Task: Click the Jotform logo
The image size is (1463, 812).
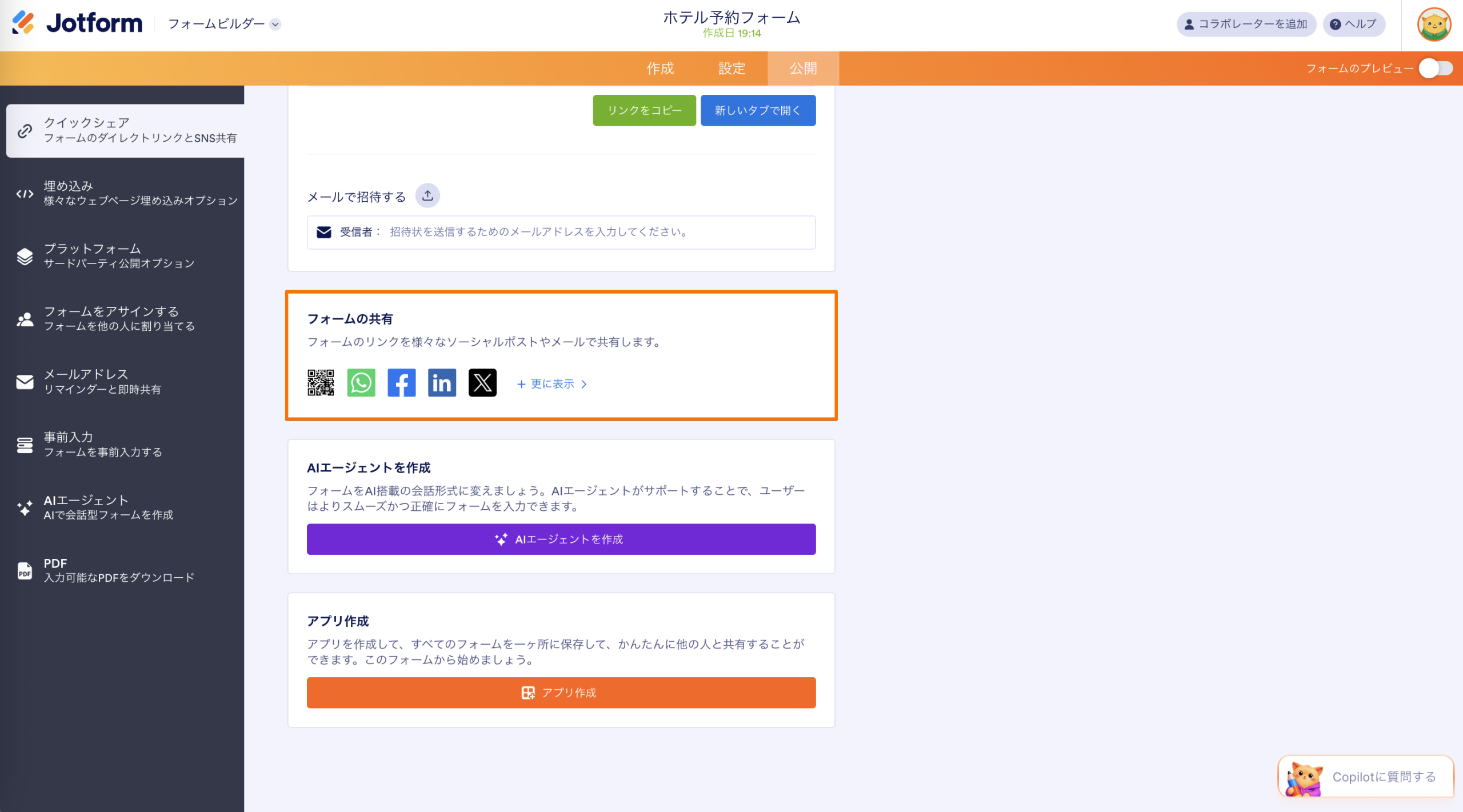Action: tap(77, 23)
